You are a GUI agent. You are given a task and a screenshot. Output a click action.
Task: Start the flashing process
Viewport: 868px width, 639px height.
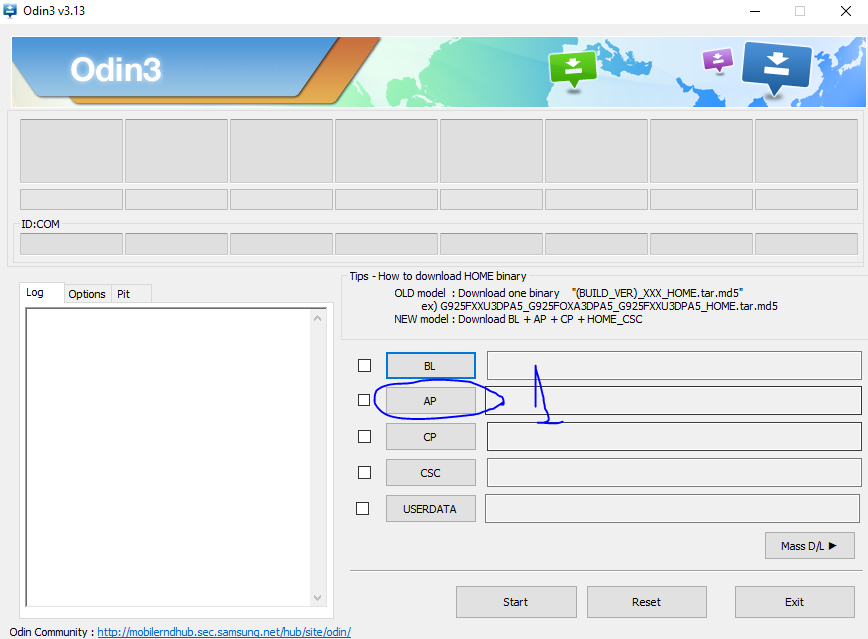coord(516,602)
